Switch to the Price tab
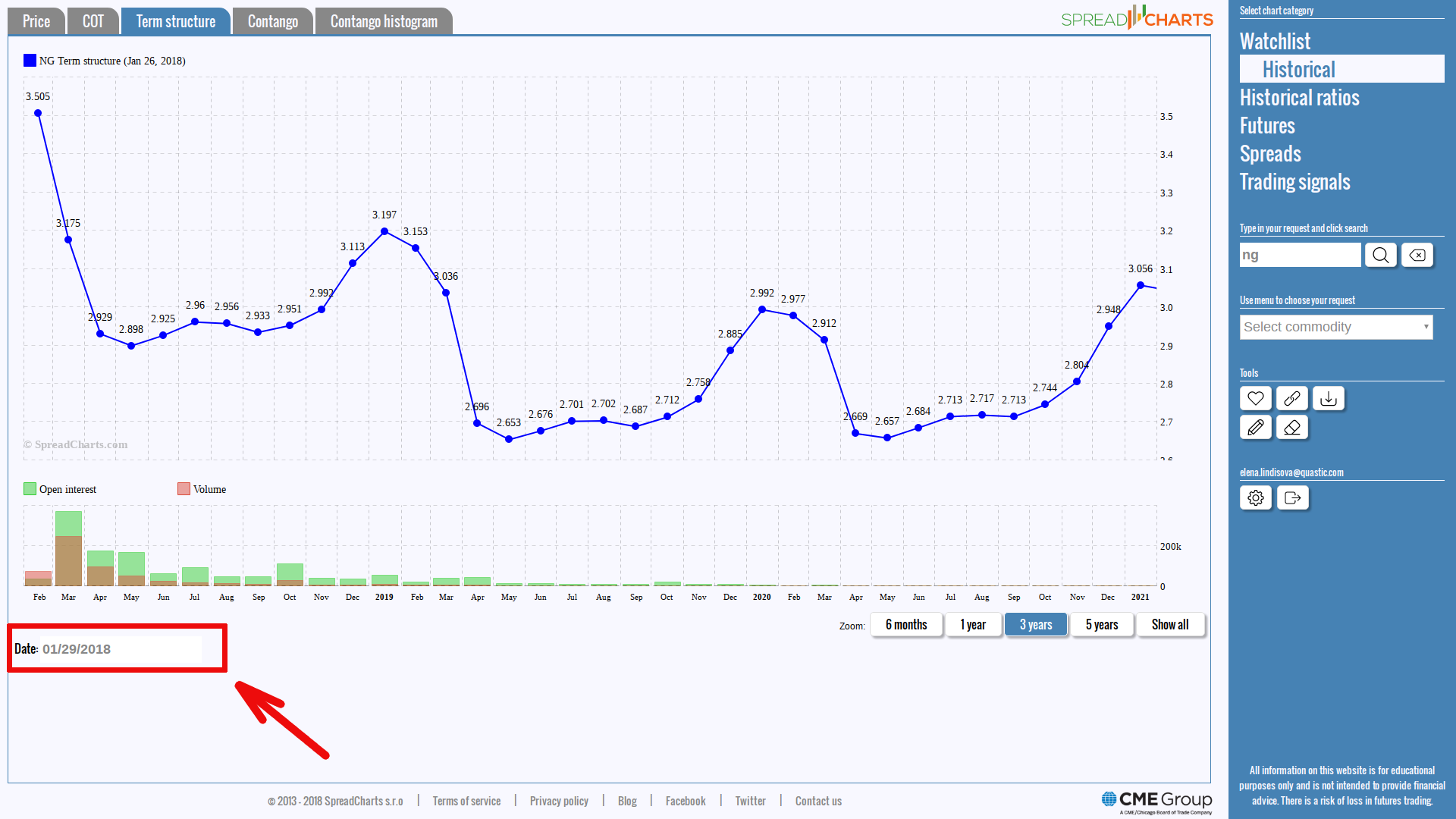The image size is (1456, 819). (36, 21)
